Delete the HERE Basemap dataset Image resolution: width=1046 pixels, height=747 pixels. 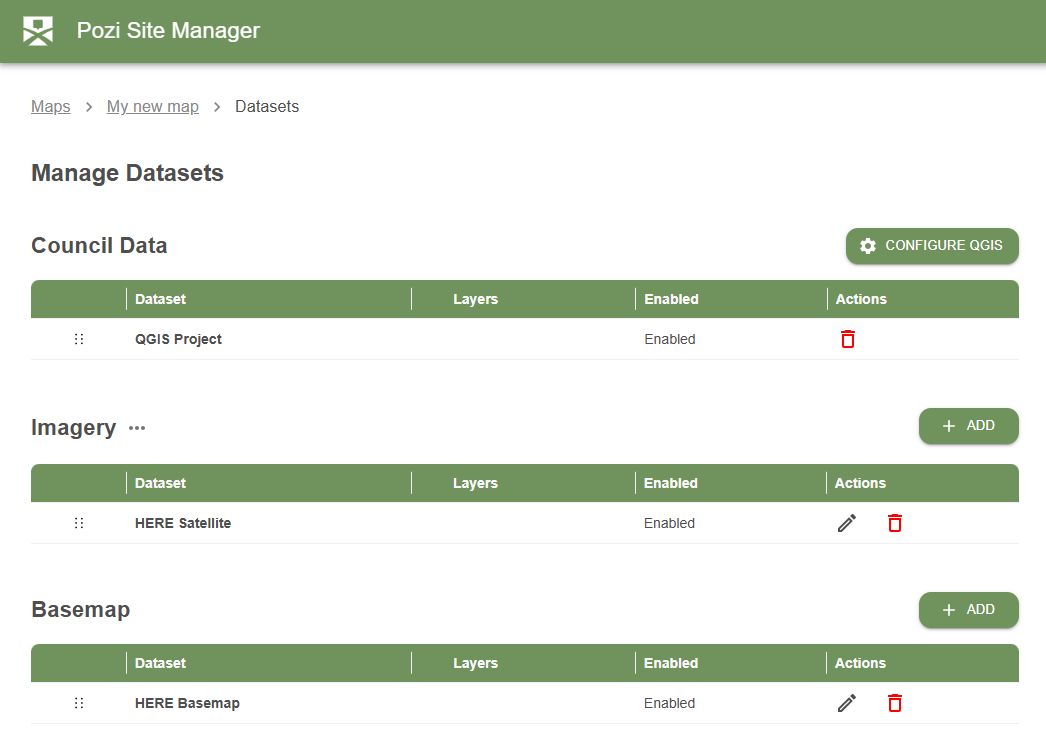coord(894,702)
